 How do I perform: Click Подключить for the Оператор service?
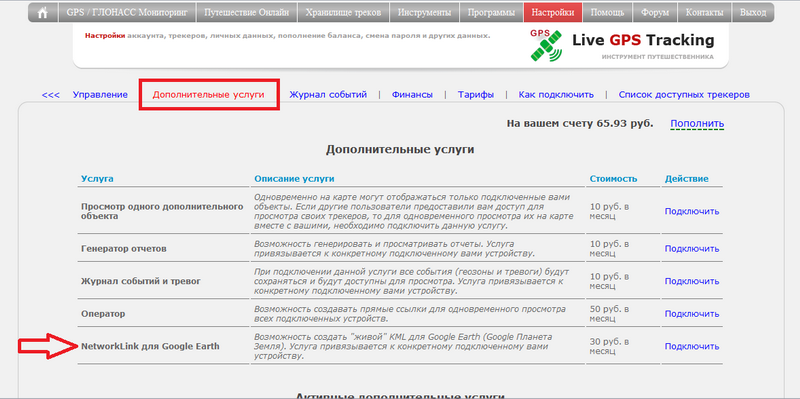tap(692, 314)
